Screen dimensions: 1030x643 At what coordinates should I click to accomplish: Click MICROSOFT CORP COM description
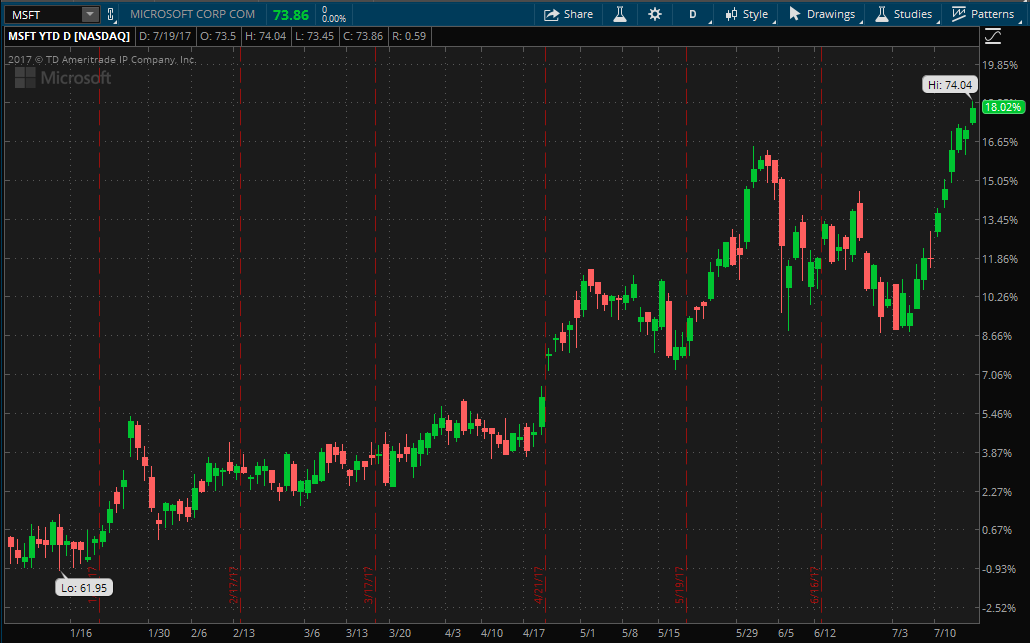click(x=192, y=14)
